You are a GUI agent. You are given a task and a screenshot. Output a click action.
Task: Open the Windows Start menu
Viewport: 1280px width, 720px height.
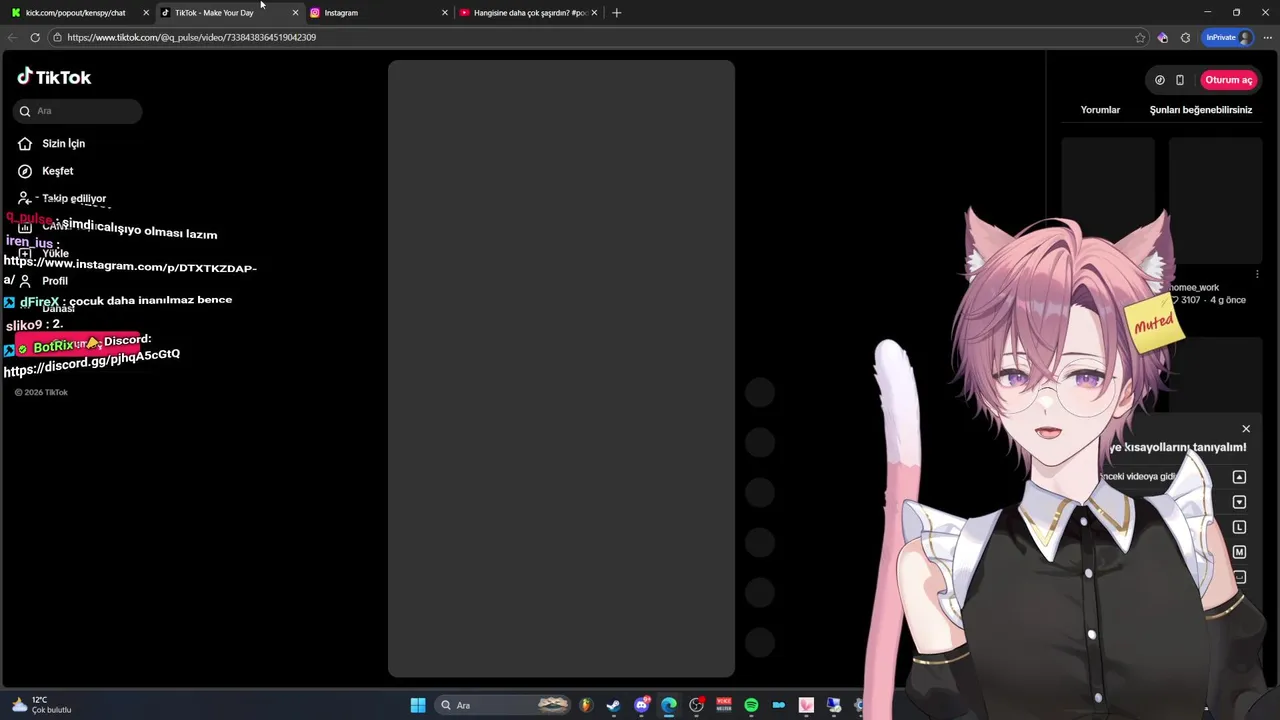tap(418, 705)
